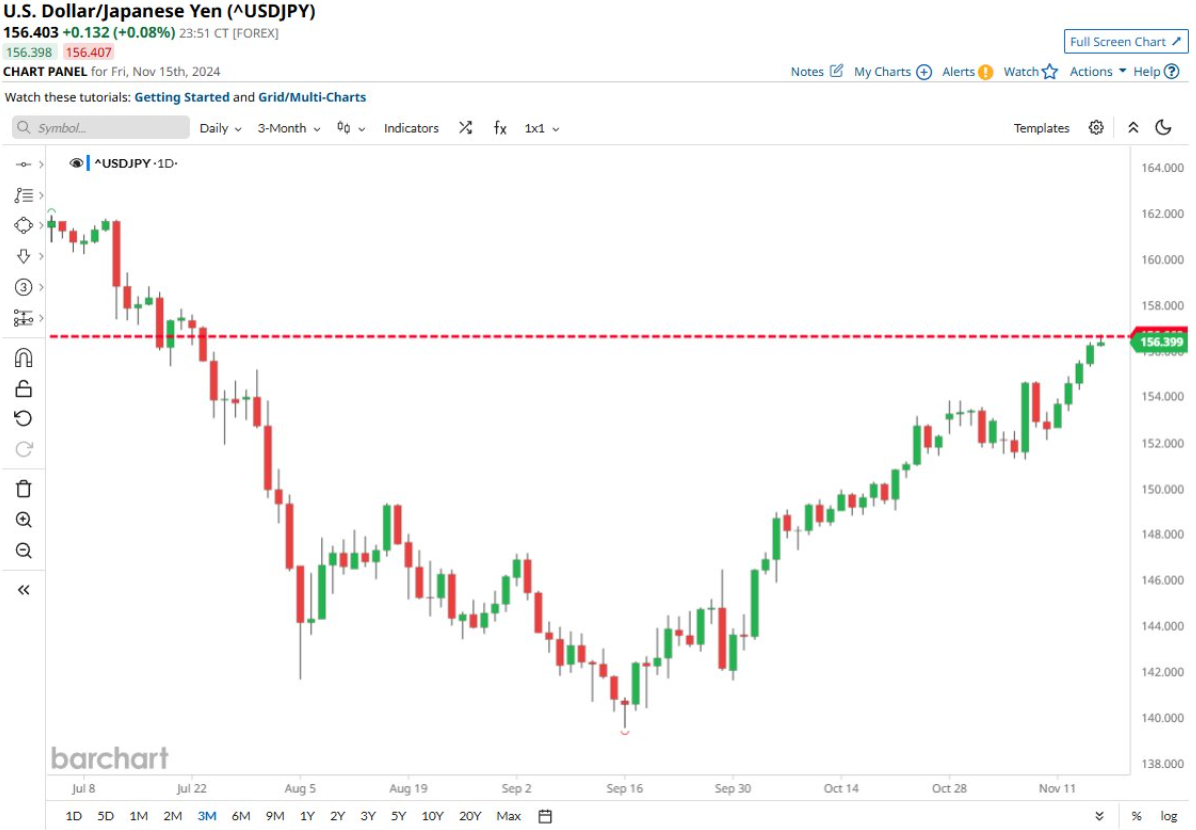Toggle dark mode moon icon

pos(1163,127)
